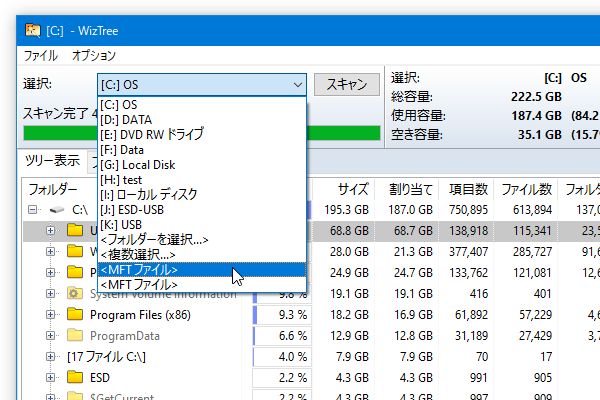Click the 19.1 GB size cell
This screenshot has height=400, width=600.
tap(350, 294)
